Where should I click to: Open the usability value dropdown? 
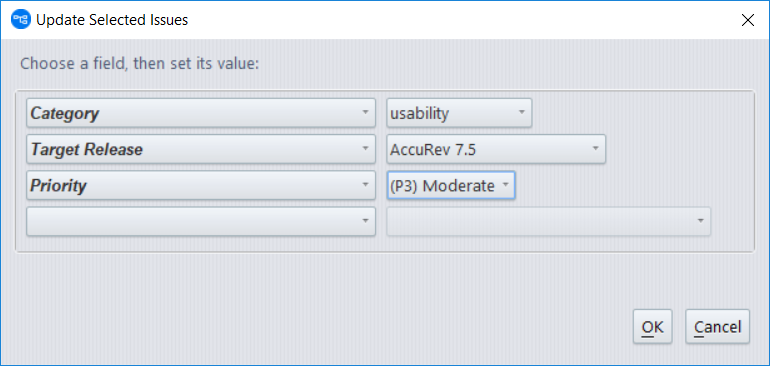(x=459, y=113)
